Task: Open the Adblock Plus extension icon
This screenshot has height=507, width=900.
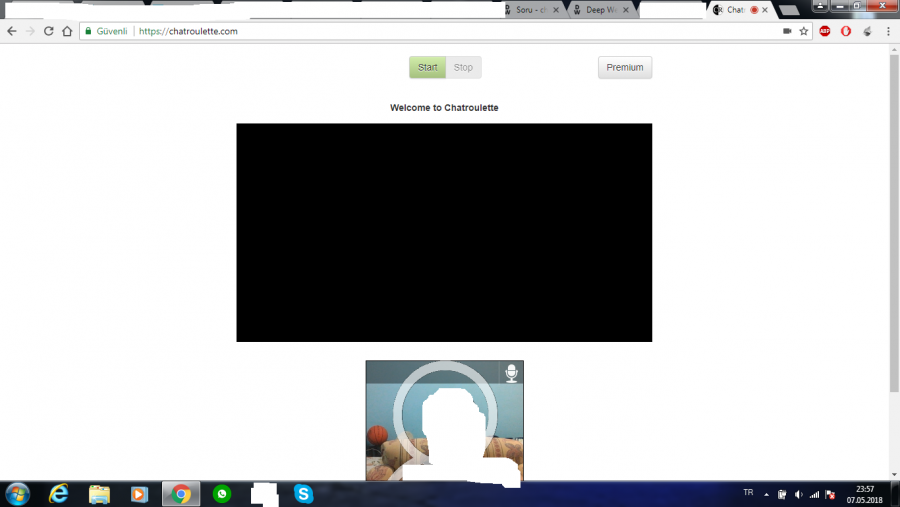Action: click(x=825, y=31)
